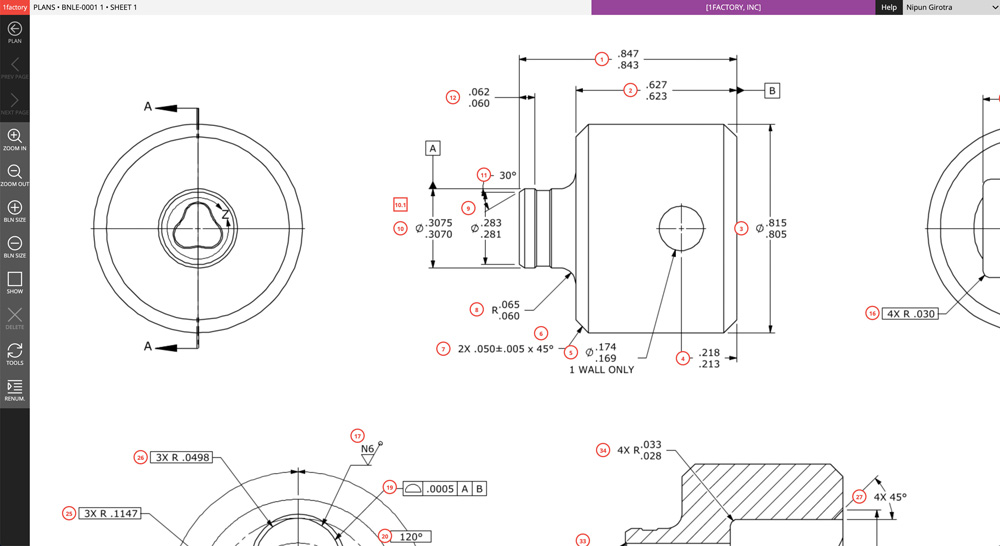
Task: Click the Show square icon
Action: (x=15, y=283)
